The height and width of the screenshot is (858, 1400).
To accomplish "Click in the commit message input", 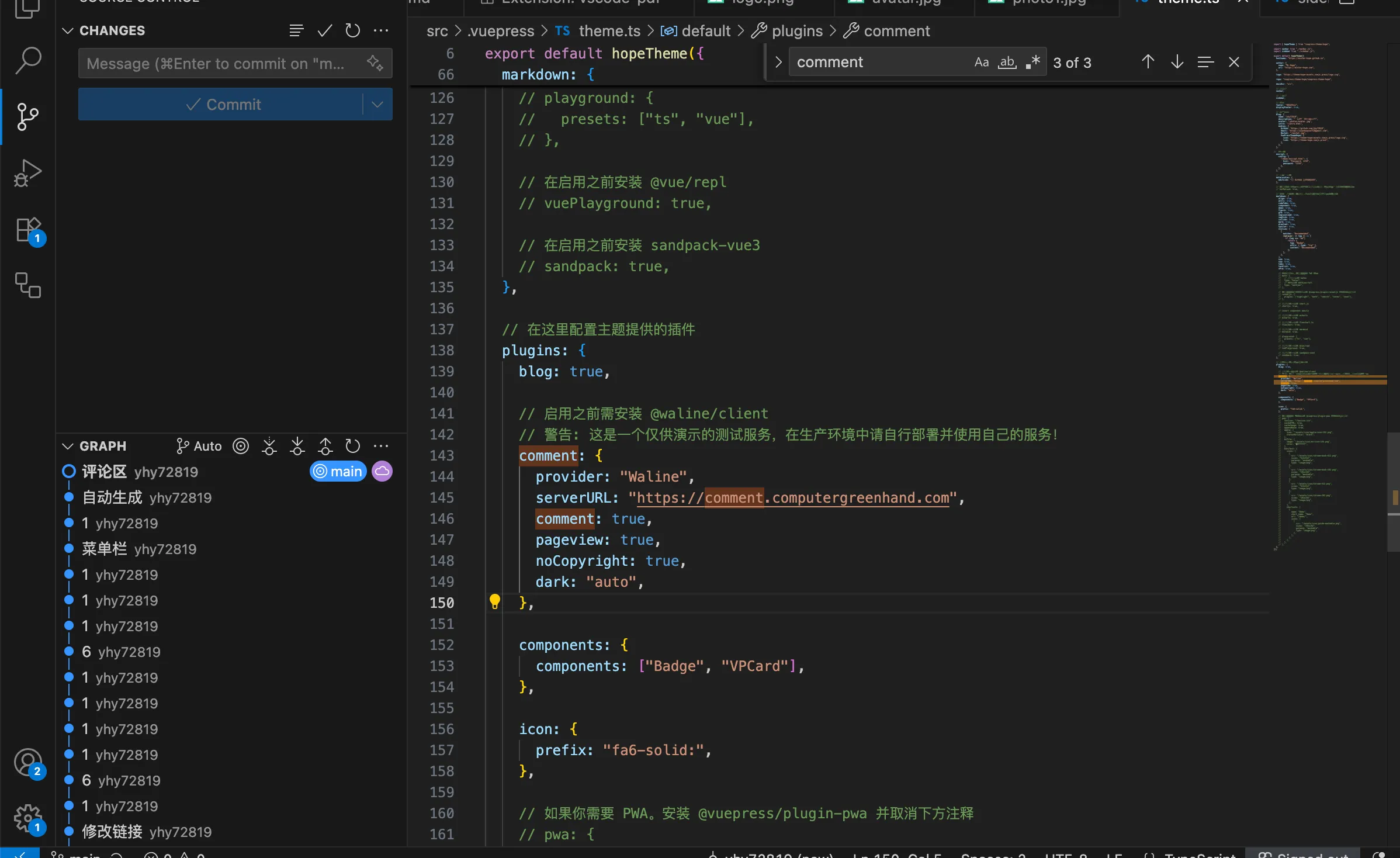I will pyautogui.click(x=222, y=63).
